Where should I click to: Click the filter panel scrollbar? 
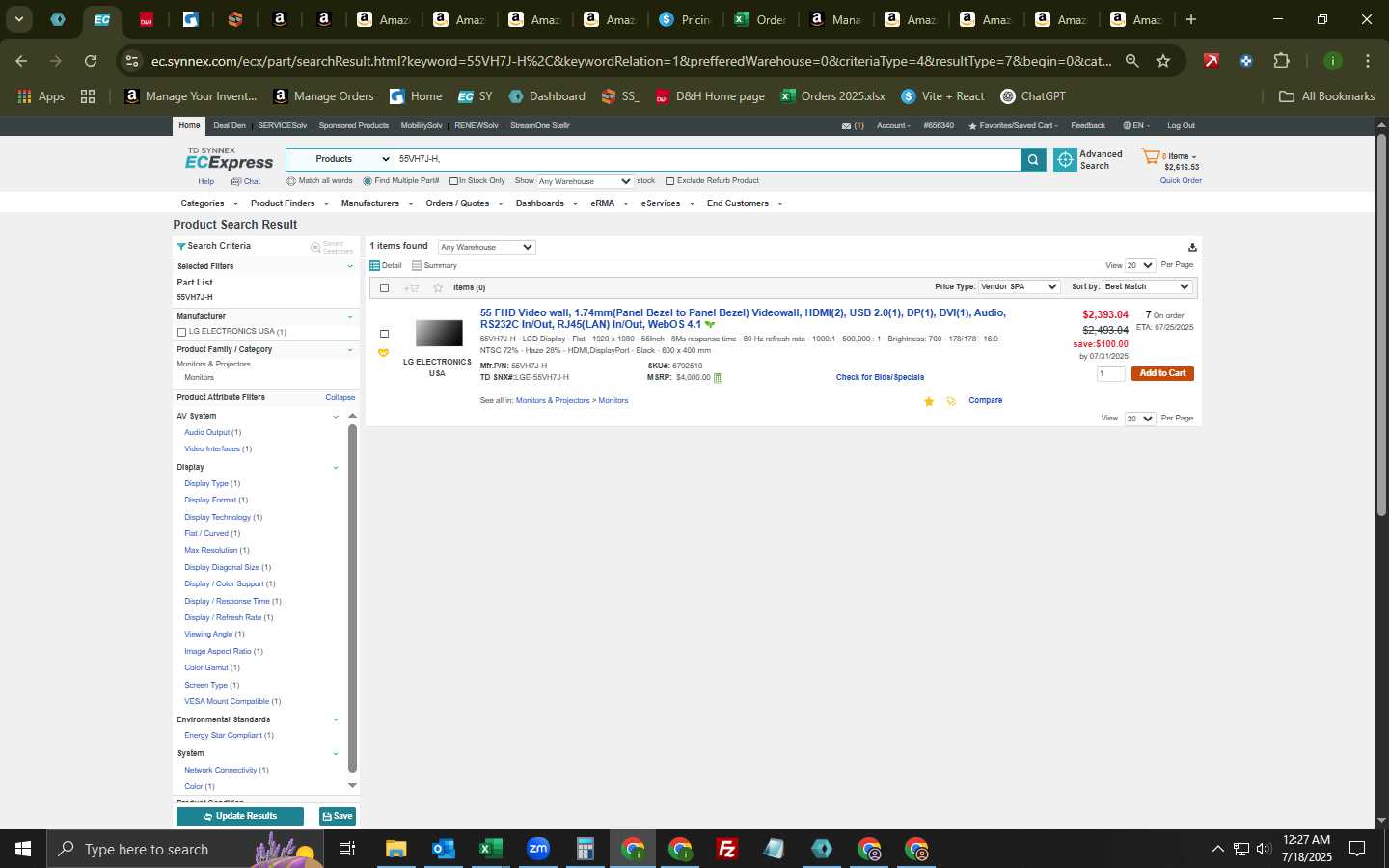click(352, 598)
